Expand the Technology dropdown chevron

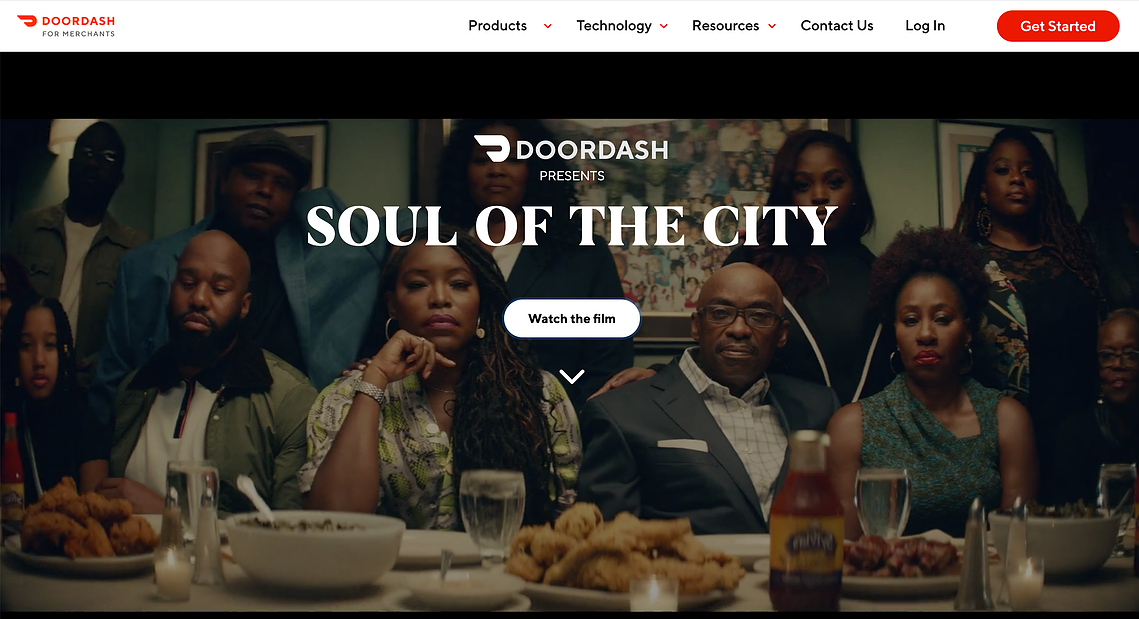(x=664, y=26)
